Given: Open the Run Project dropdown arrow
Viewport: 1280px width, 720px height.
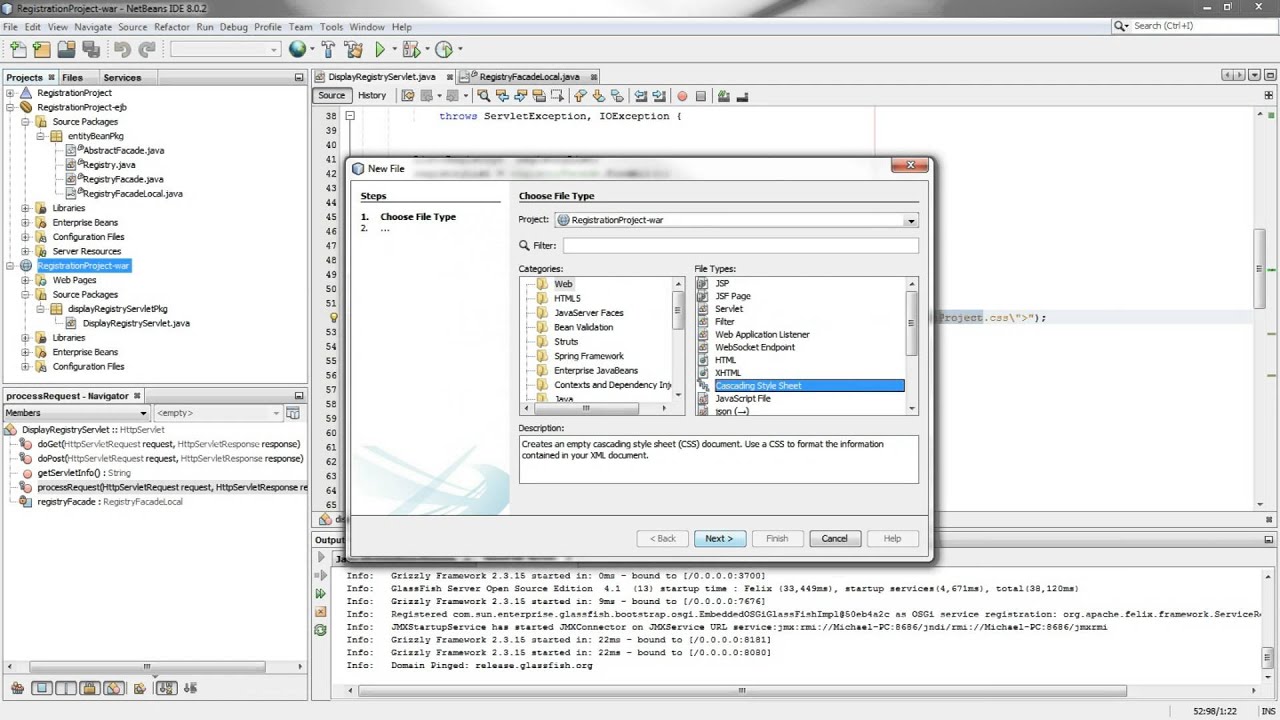Looking at the screenshot, I should coord(394,49).
